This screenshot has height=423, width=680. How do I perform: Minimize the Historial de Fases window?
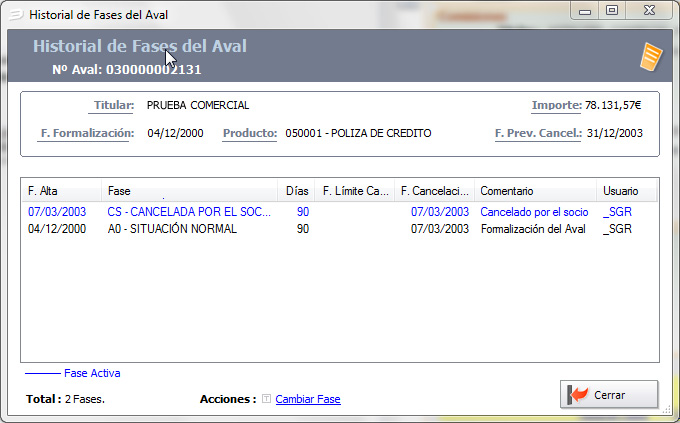[585, 11]
